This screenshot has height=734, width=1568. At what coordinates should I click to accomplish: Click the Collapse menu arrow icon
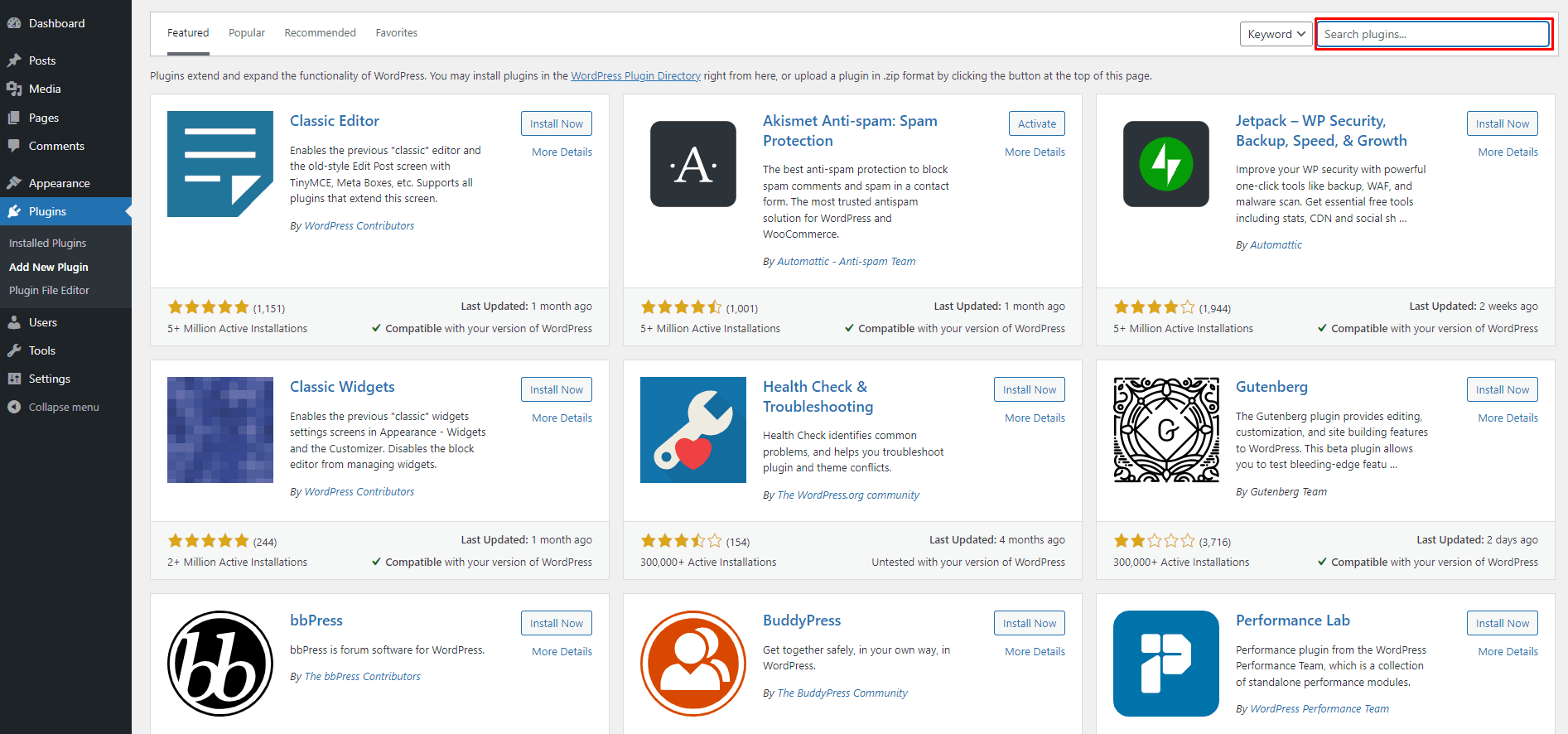tap(14, 407)
